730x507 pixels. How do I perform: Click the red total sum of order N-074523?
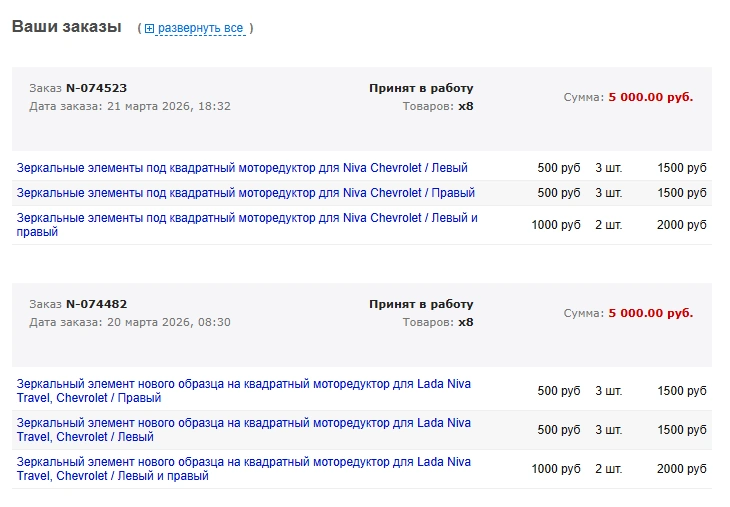[650, 97]
